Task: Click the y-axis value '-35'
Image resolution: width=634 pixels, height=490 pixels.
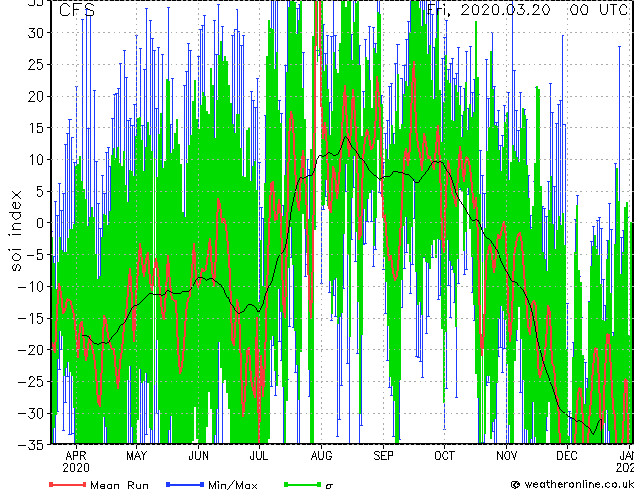Action: point(31,445)
